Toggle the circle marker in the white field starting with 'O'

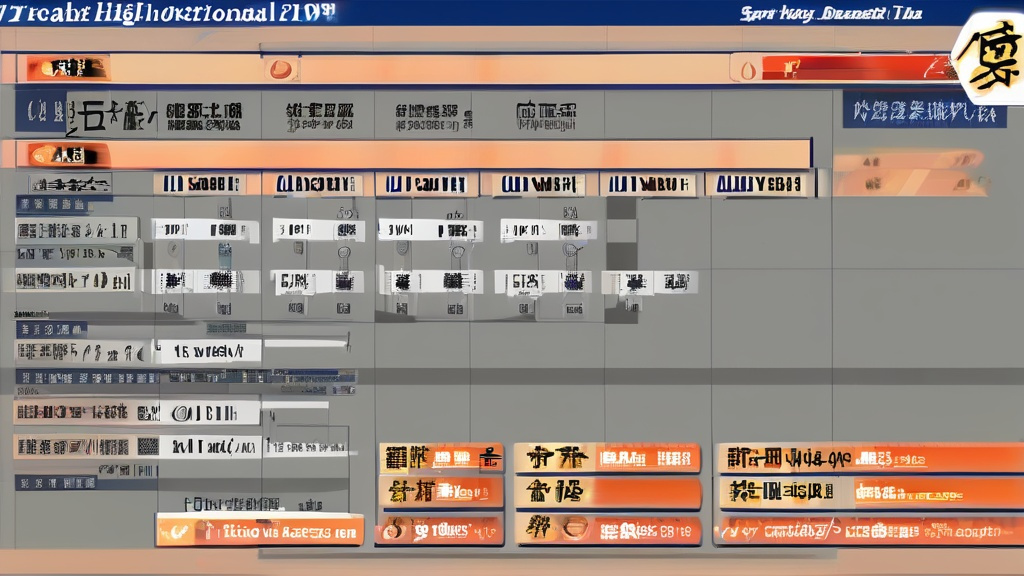click(x=181, y=412)
